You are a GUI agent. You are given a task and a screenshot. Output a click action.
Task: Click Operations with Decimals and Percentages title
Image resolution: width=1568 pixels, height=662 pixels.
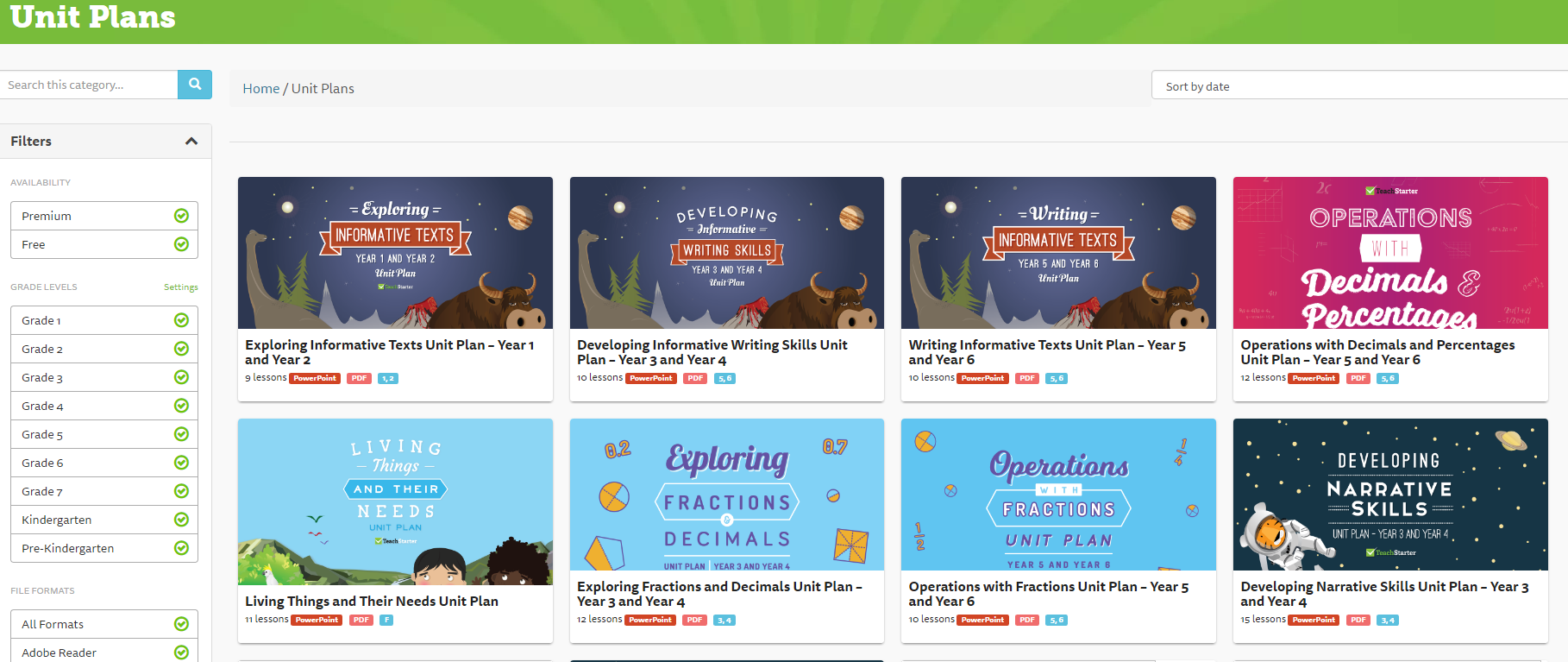tap(1377, 352)
